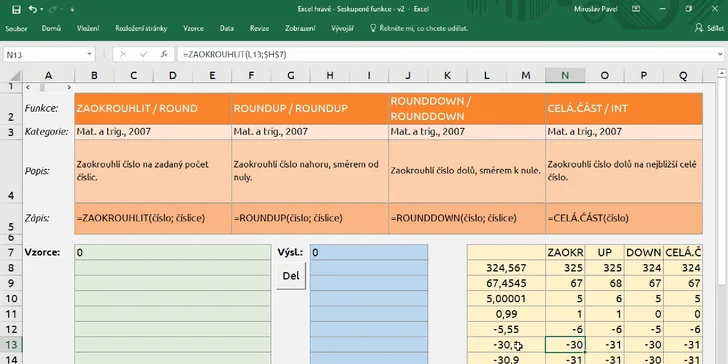Select column N header
Screen dimensions: 728x364
[x=565, y=75]
